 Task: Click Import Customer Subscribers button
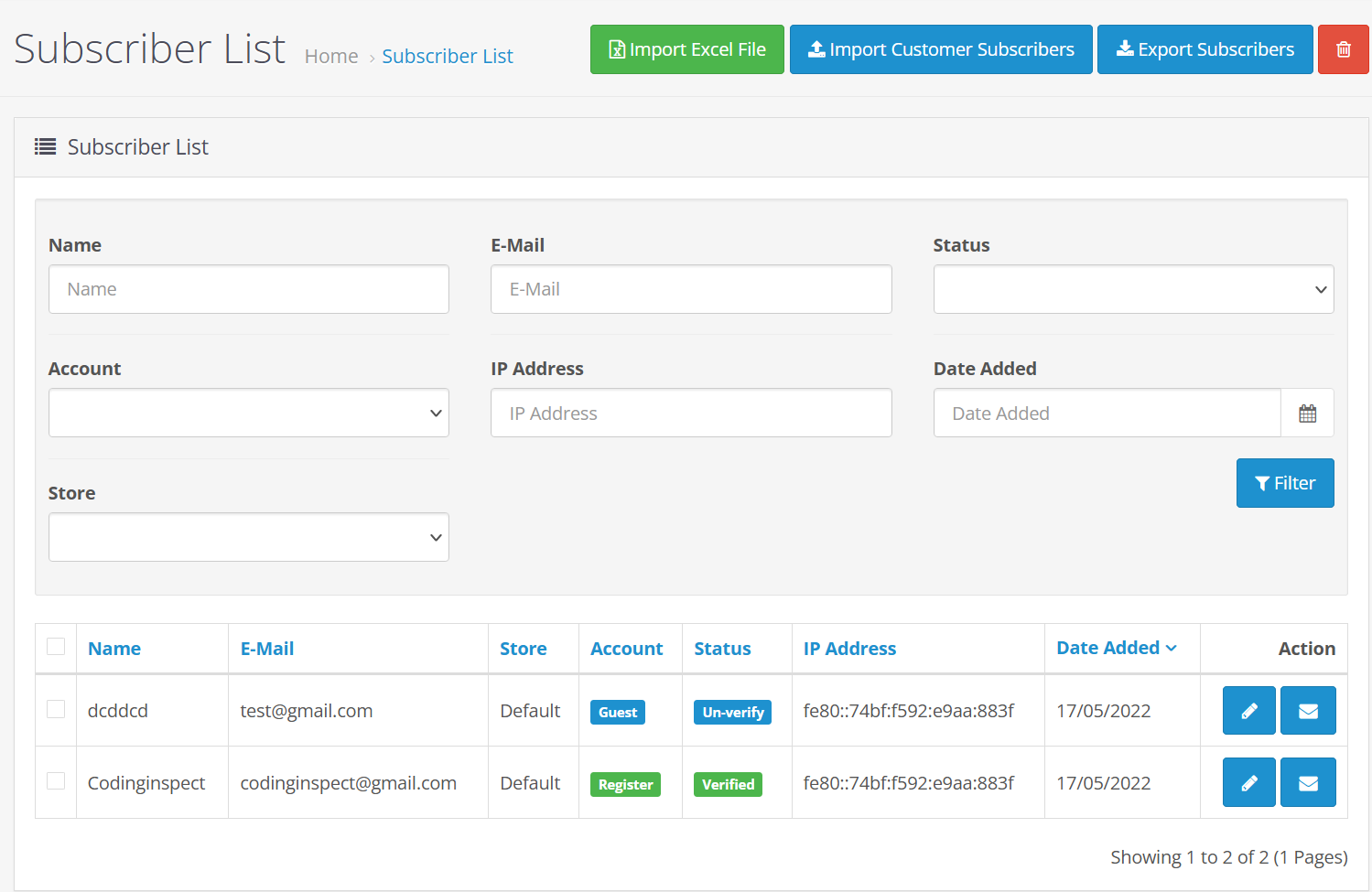point(940,49)
